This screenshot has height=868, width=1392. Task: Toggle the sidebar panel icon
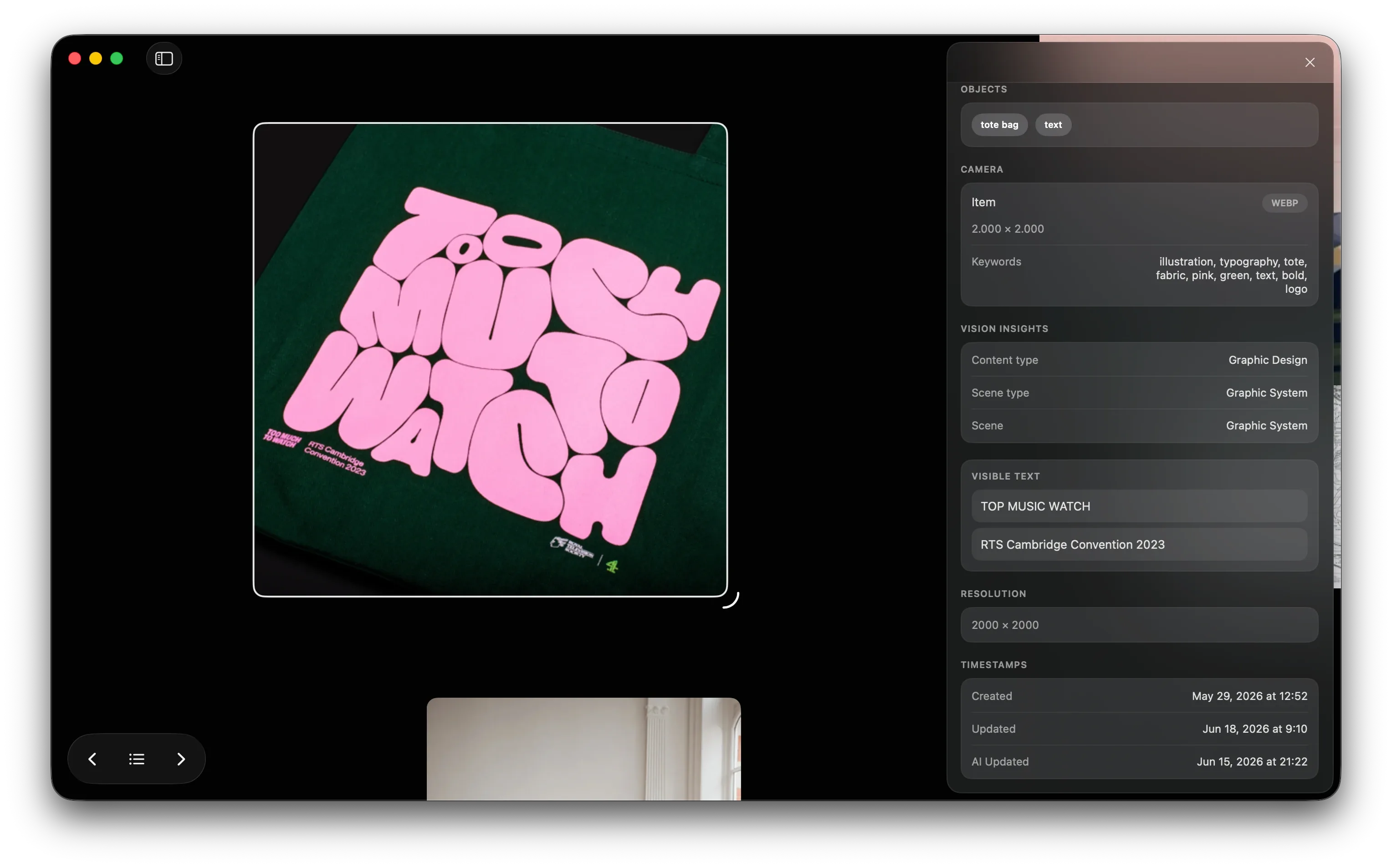click(164, 59)
